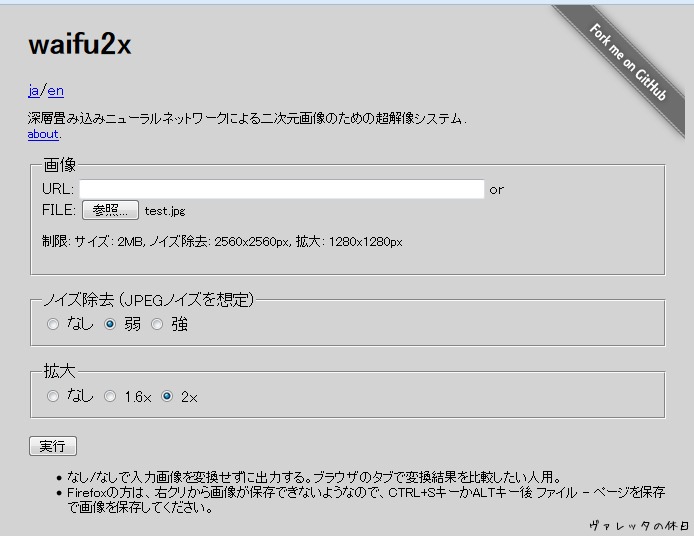Select noise reduction 弱 radio button
This screenshot has width=694, height=536.
110,324
